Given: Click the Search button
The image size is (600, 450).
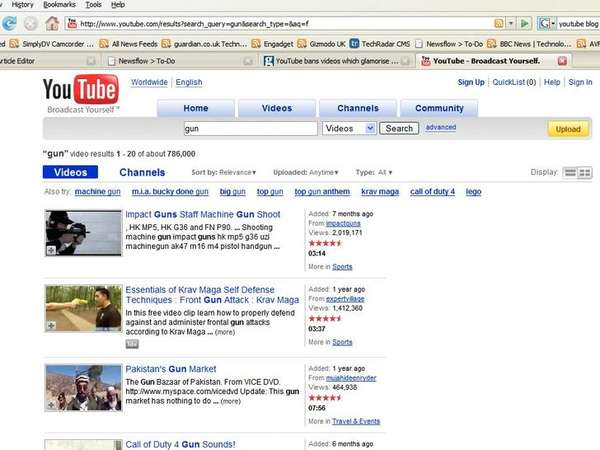Looking at the screenshot, I should (x=399, y=129).
